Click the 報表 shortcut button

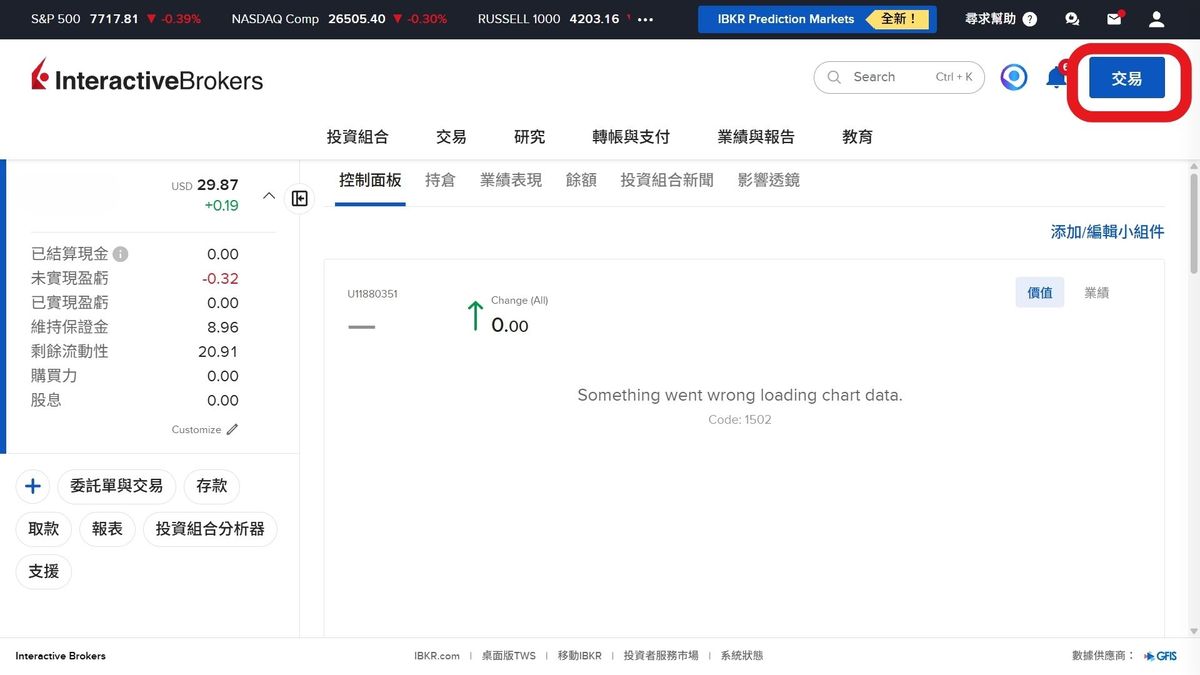(107, 529)
